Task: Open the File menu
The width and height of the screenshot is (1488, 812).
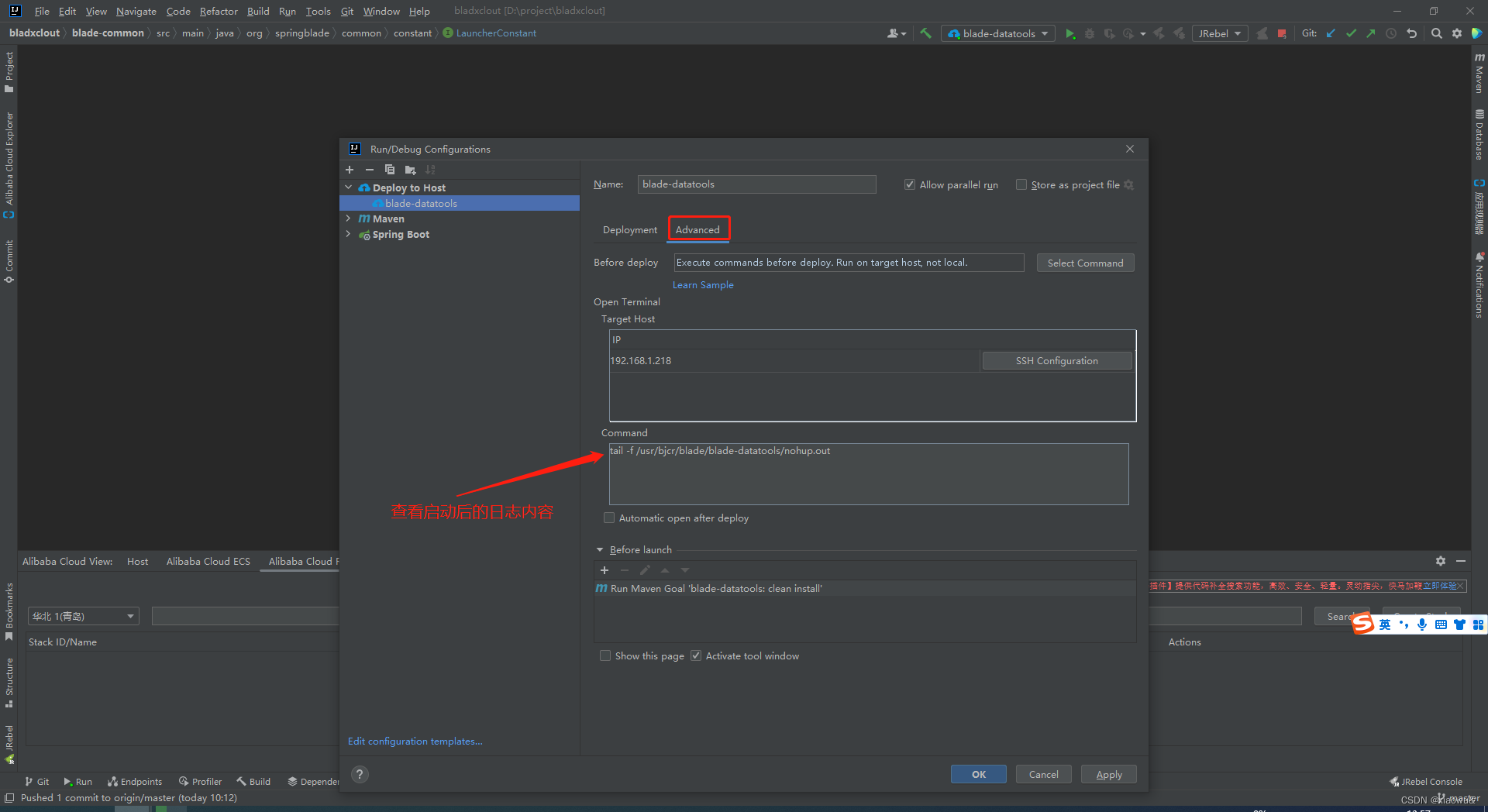Action: (x=42, y=11)
